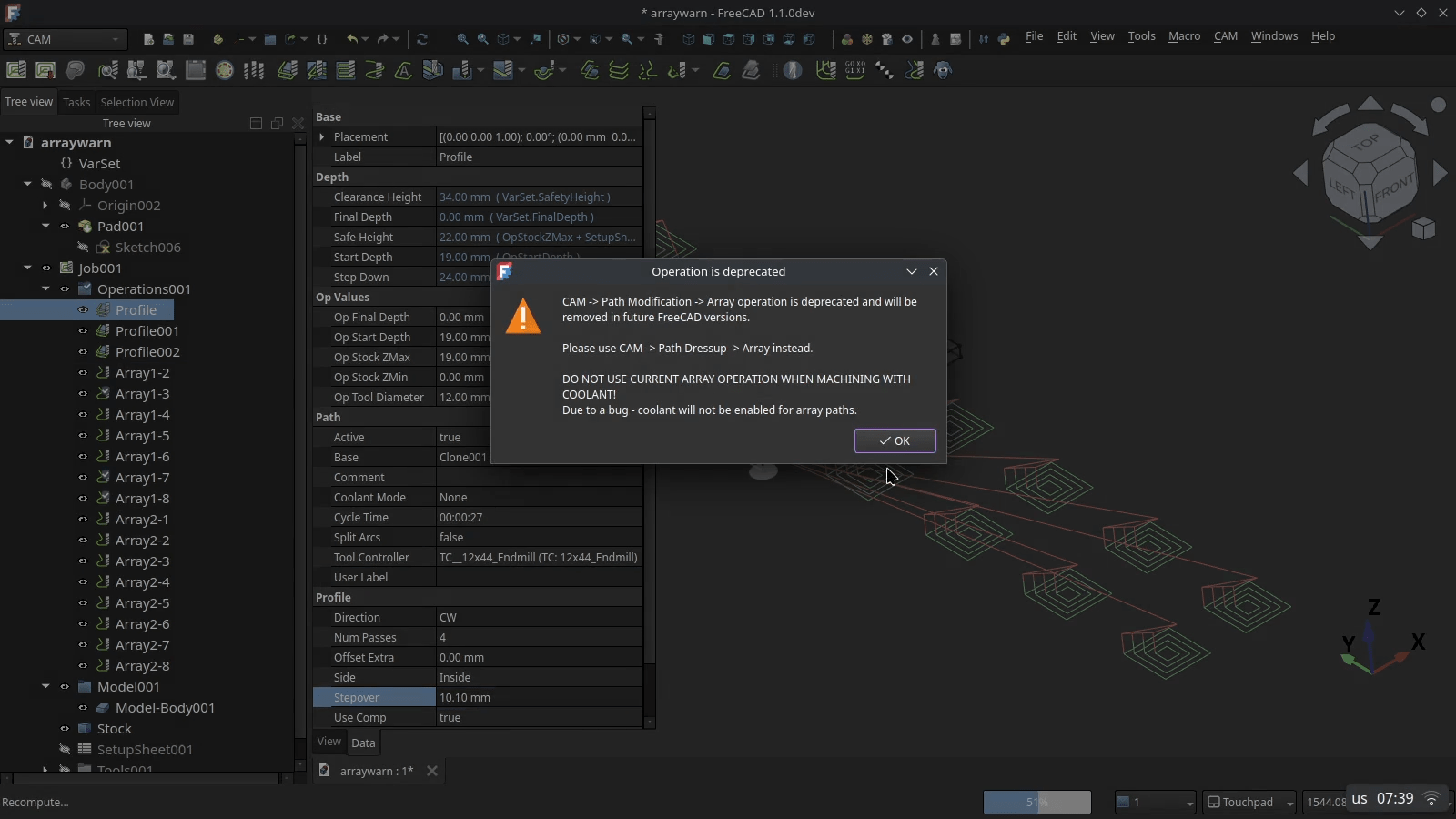
Task: Switch to the Tasks tab
Action: point(76,103)
